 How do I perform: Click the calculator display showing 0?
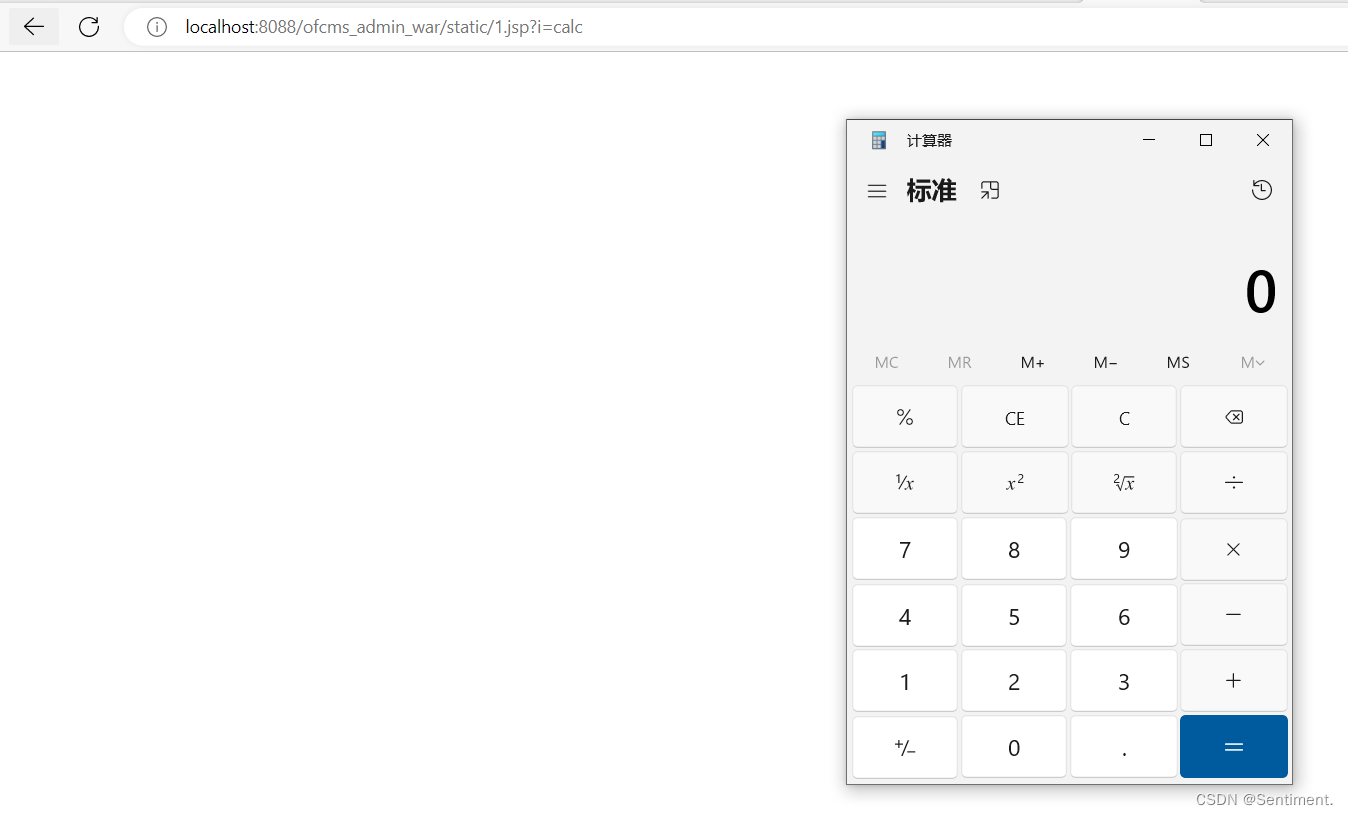click(x=1260, y=293)
